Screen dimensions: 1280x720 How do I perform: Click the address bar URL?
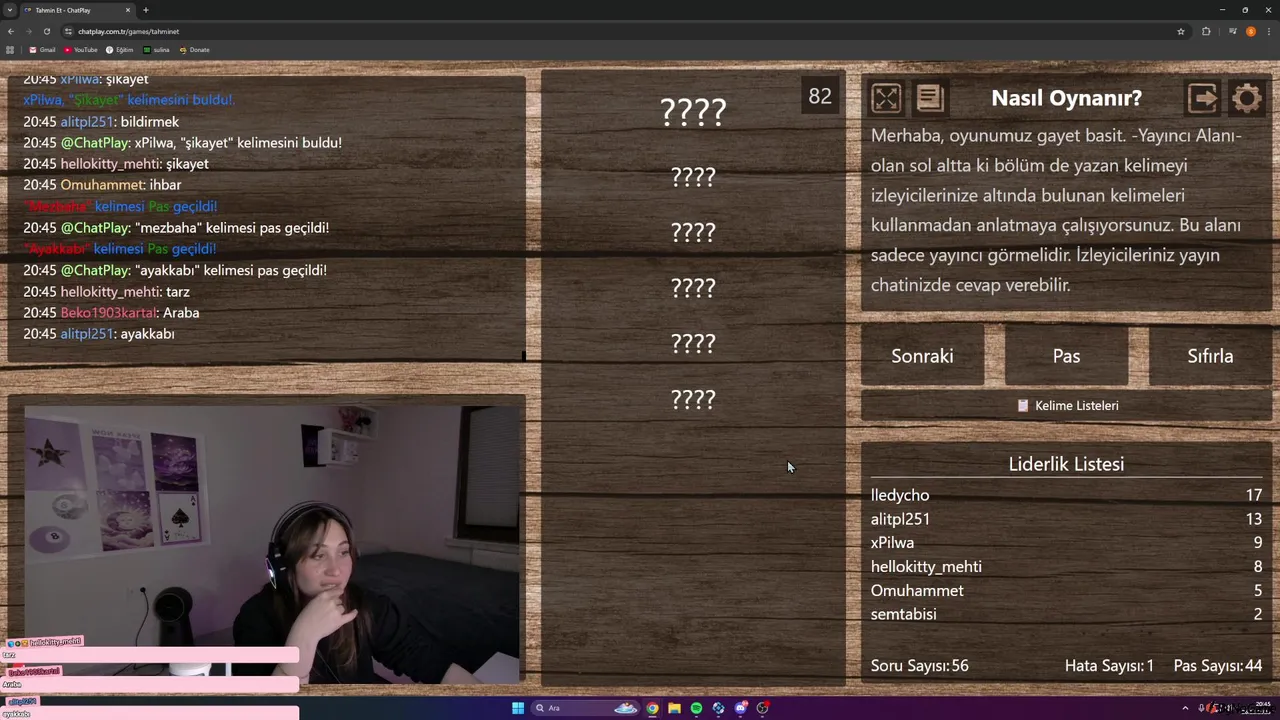128,31
